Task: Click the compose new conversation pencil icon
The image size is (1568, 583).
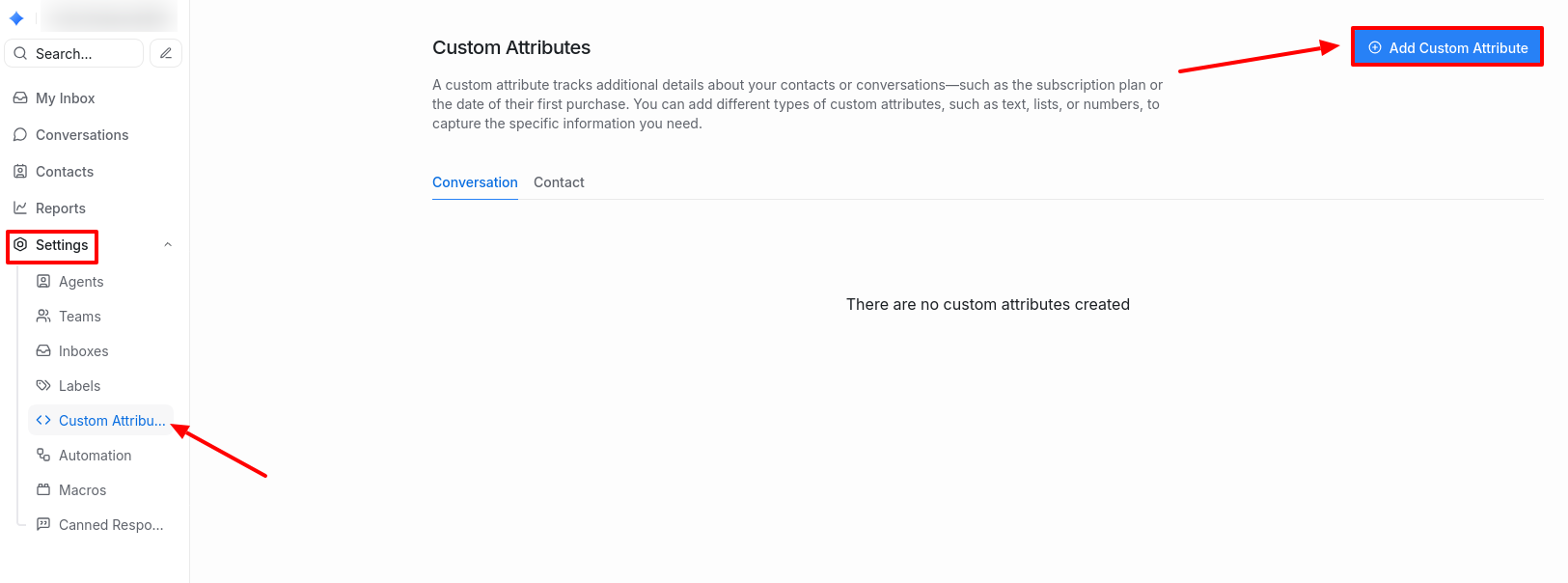Action: click(x=166, y=53)
